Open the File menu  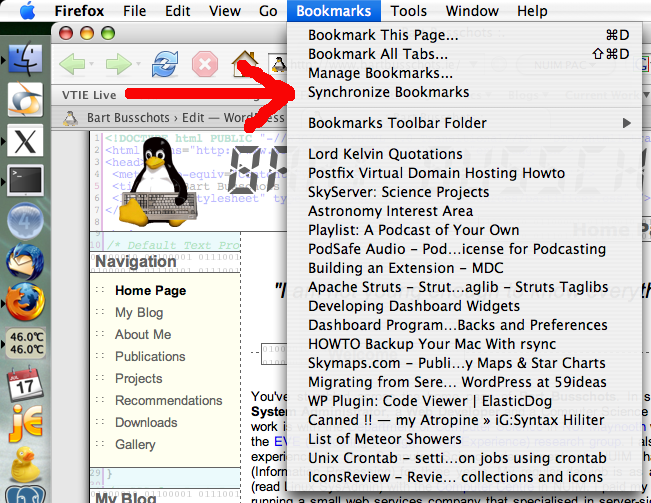135,11
